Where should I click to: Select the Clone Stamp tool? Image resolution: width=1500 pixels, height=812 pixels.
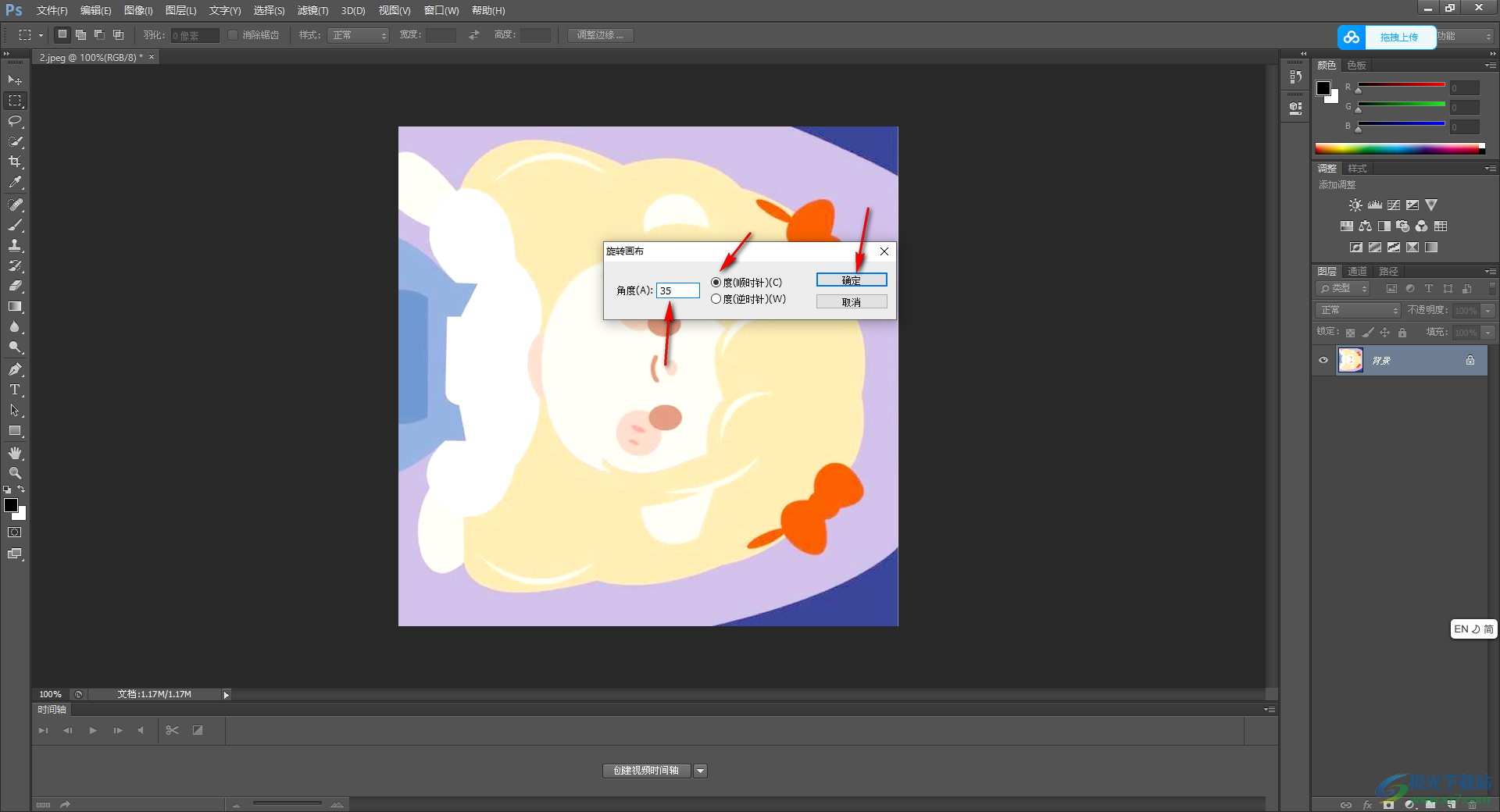coord(15,245)
